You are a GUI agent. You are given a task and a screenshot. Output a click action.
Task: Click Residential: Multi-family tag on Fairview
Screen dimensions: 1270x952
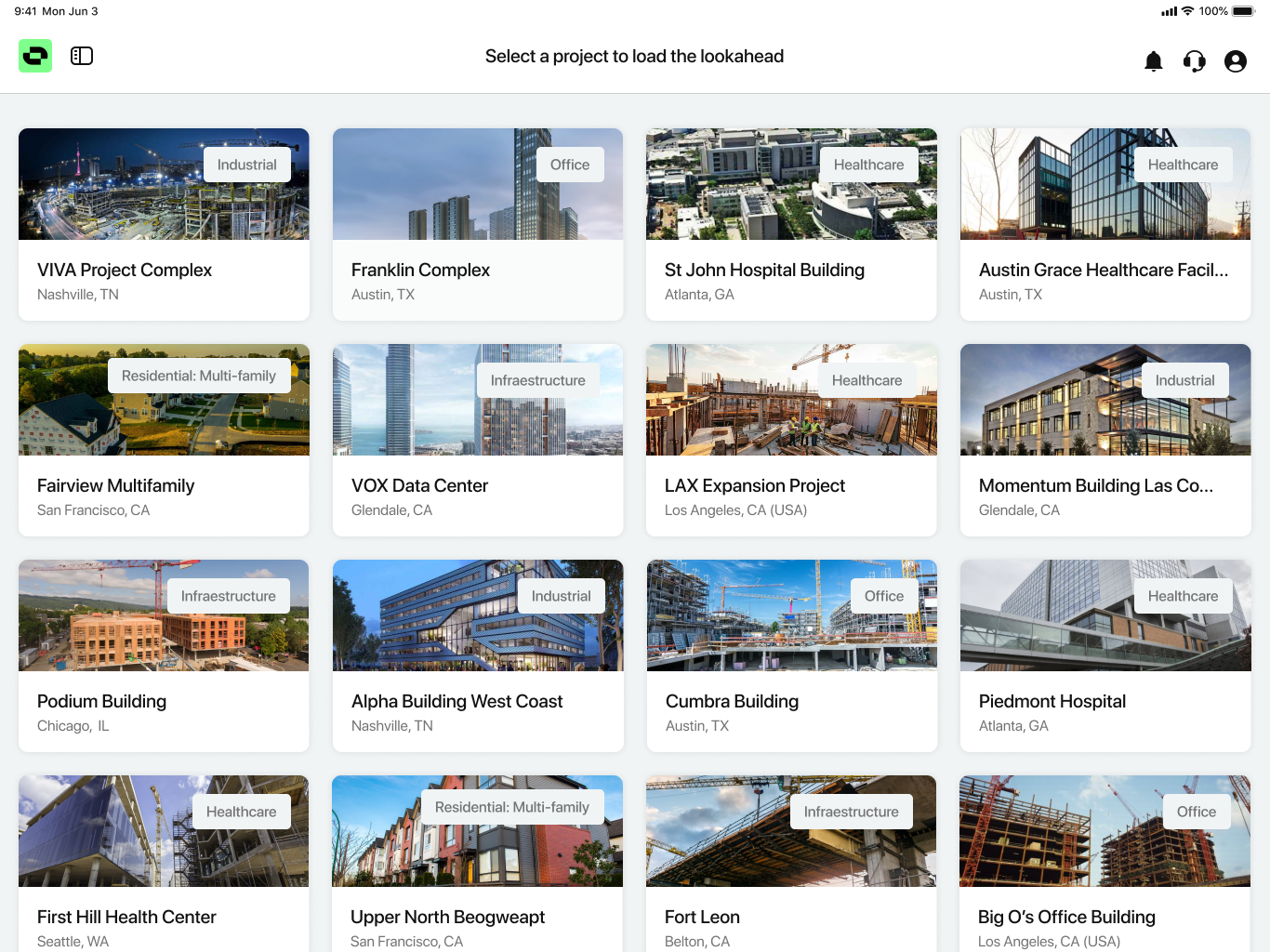[x=199, y=376]
